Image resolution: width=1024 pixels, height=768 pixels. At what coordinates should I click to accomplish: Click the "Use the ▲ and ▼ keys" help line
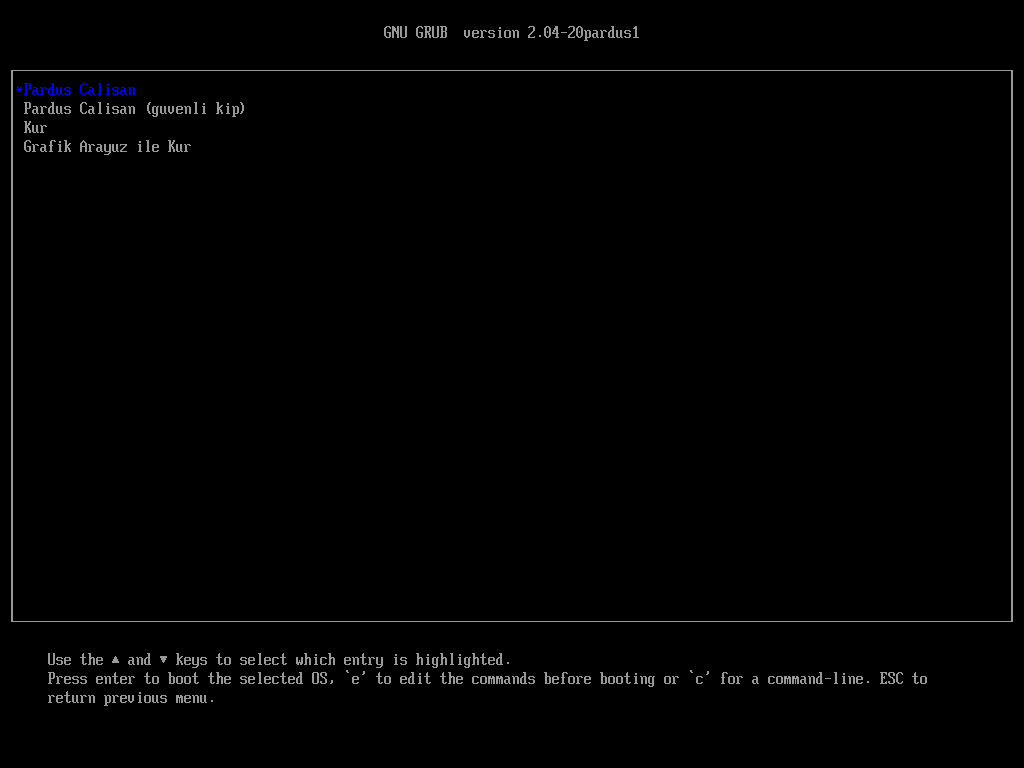pyautogui.click(x=279, y=660)
